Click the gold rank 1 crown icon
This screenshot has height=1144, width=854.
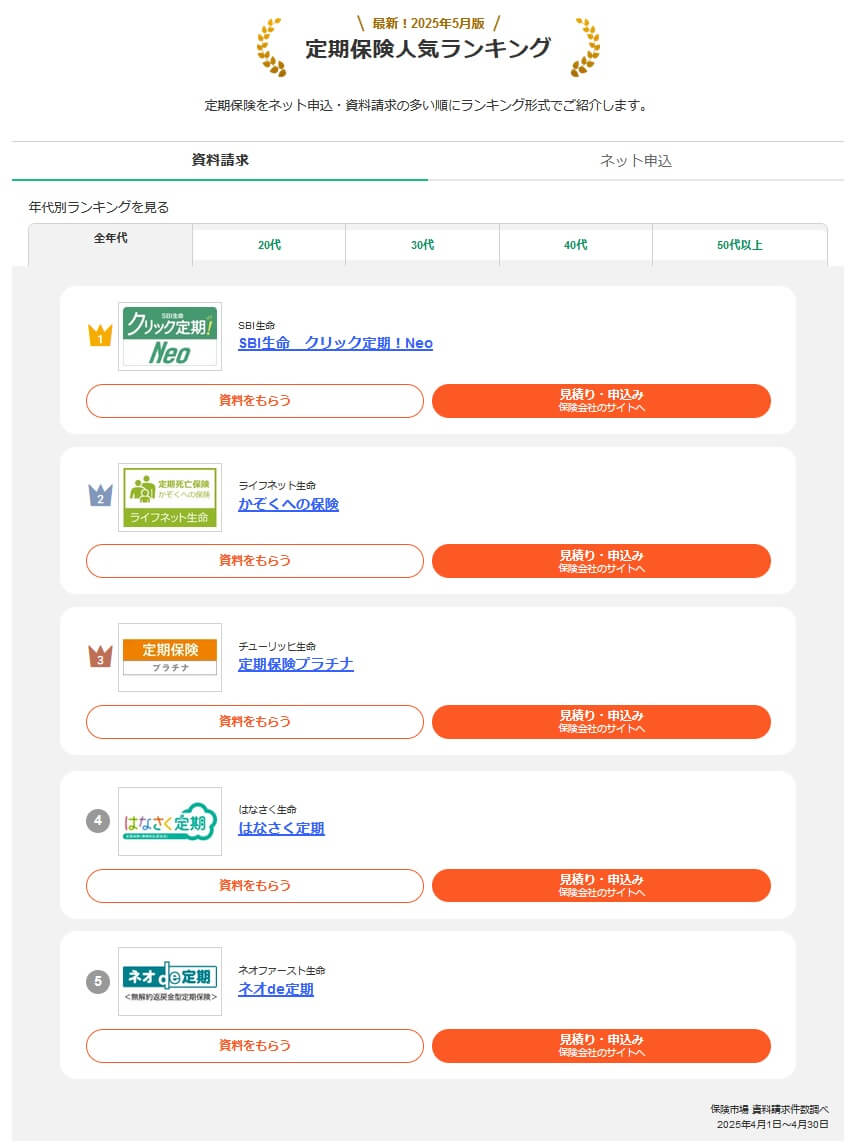click(100, 336)
